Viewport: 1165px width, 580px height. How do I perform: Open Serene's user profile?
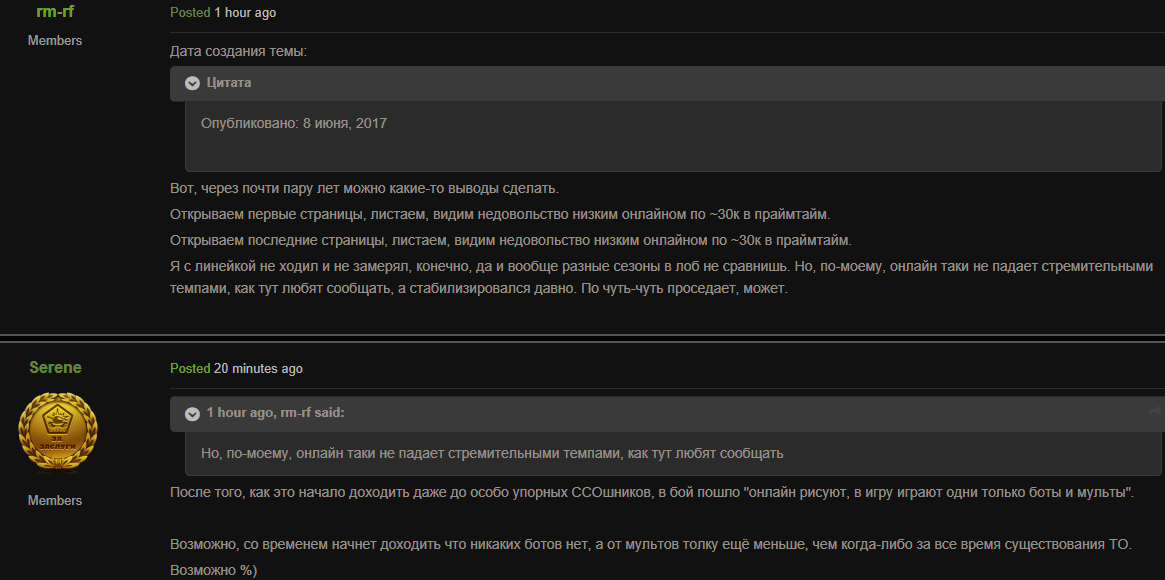click(x=55, y=367)
